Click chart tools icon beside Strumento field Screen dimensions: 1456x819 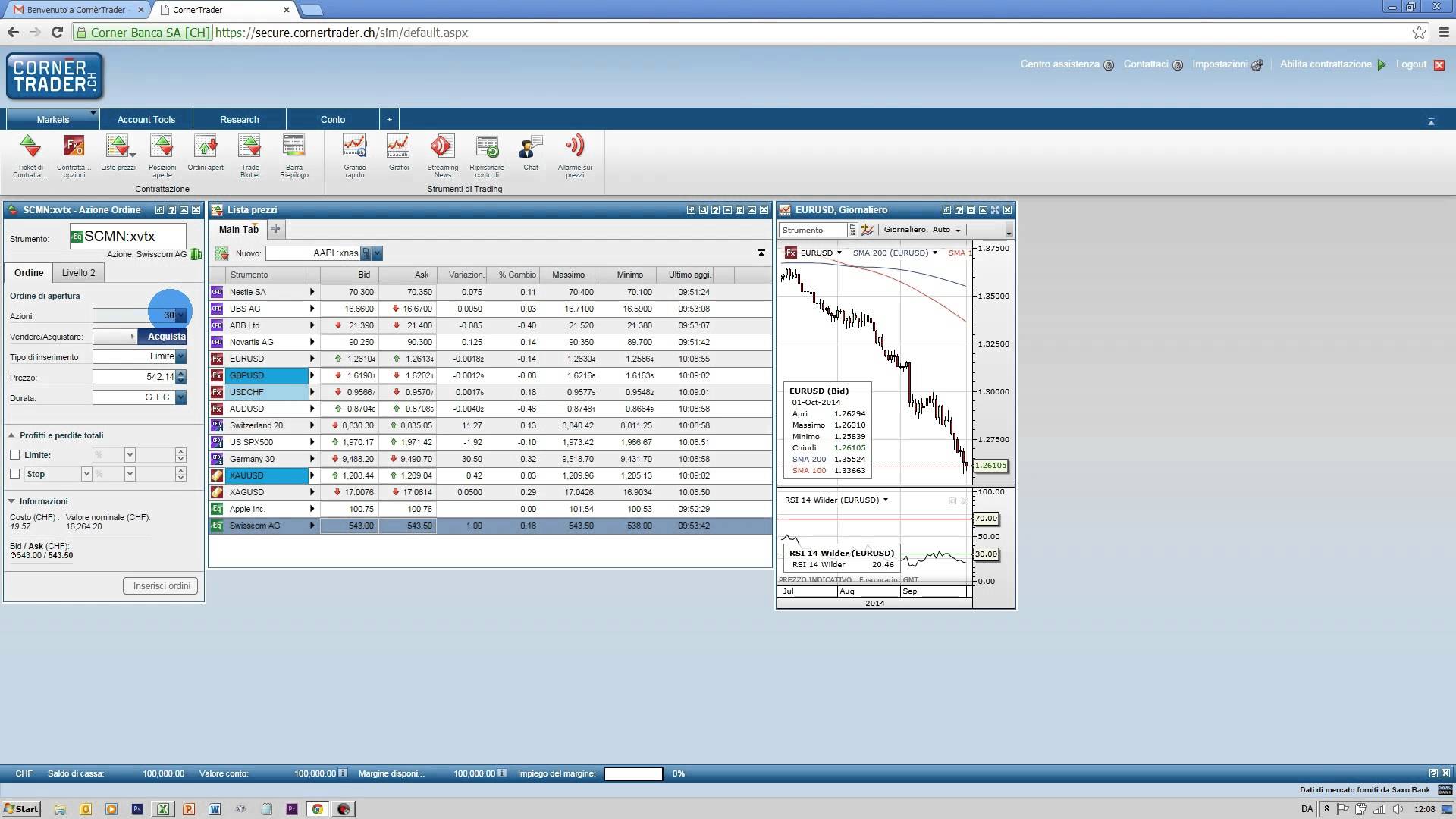click(868, 230)
